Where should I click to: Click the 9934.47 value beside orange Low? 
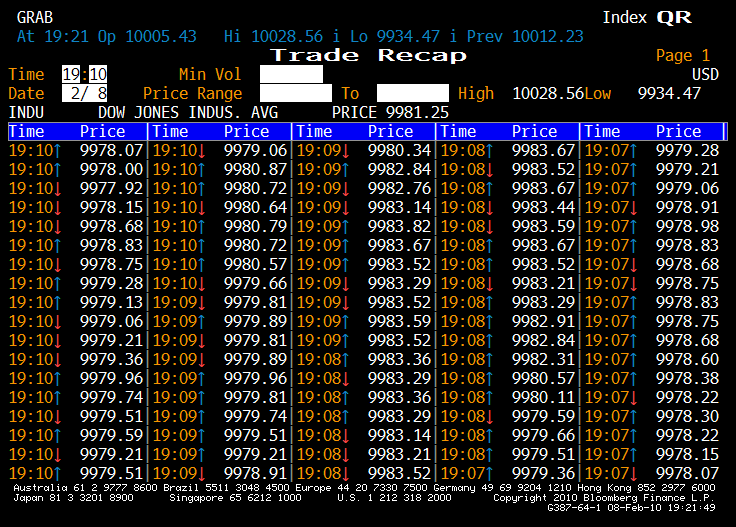click(669, 93)
